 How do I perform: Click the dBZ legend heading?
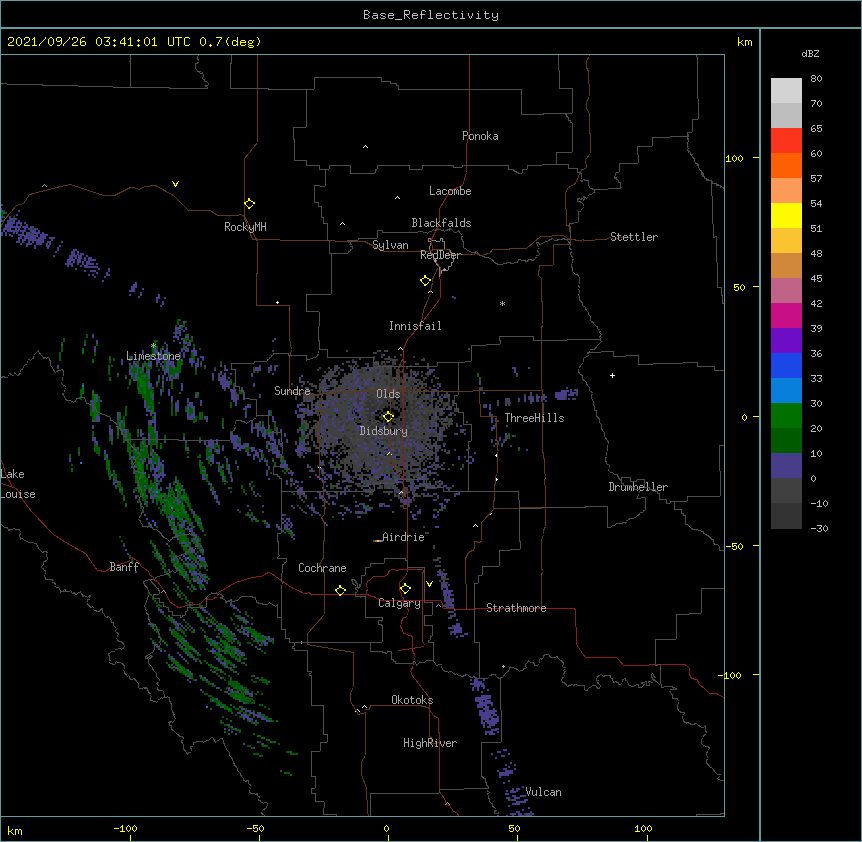pos(810,53)
